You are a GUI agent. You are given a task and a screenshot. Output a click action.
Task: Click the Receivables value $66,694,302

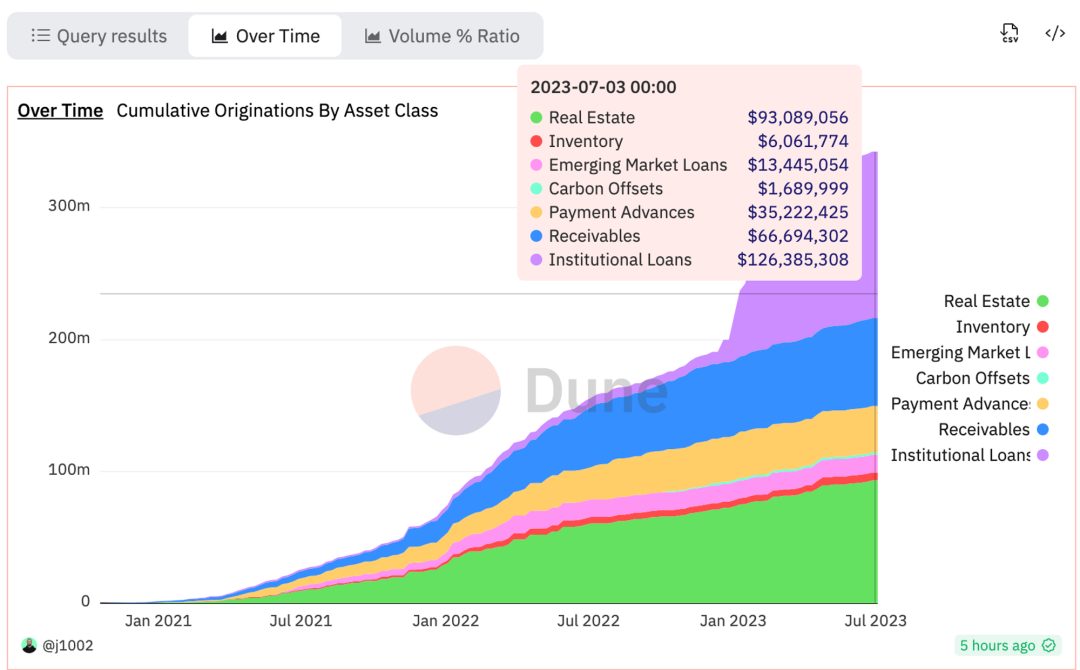798,236
